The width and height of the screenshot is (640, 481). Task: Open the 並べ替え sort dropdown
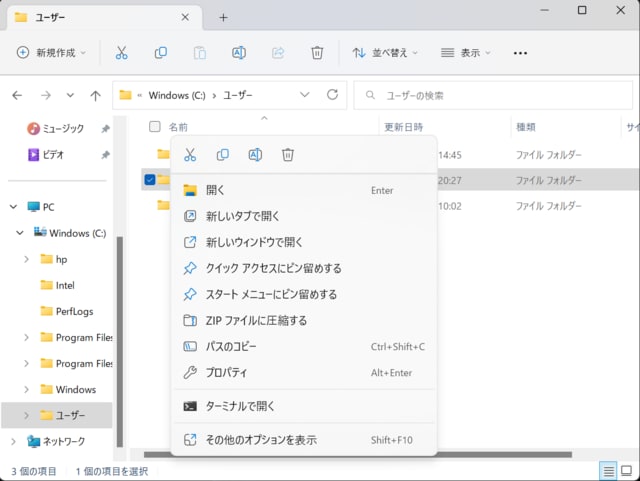[385, 53]
